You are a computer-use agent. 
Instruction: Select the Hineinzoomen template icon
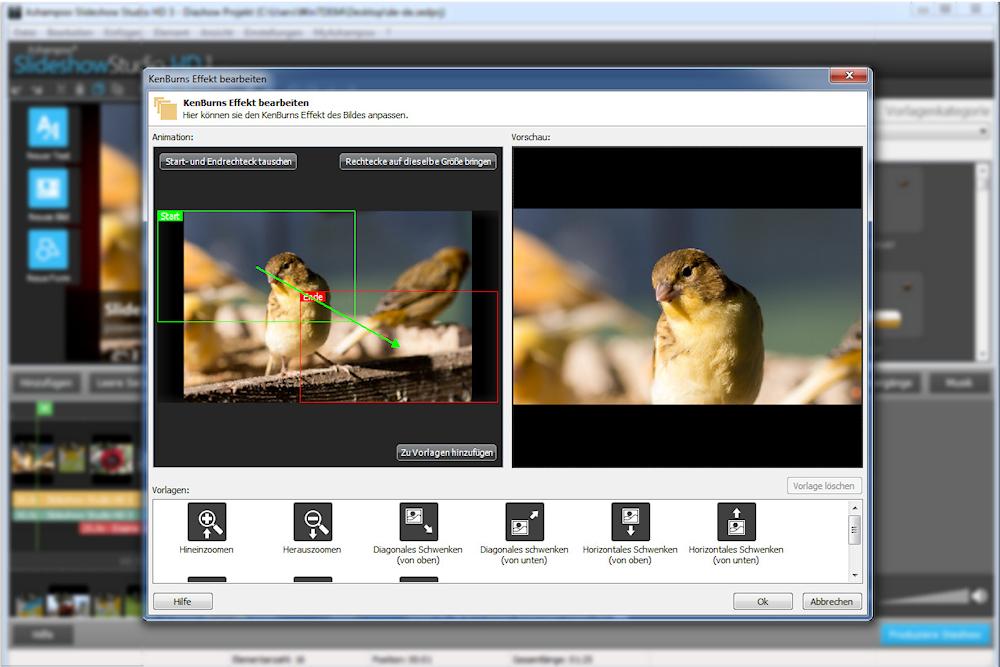(207, 522)
